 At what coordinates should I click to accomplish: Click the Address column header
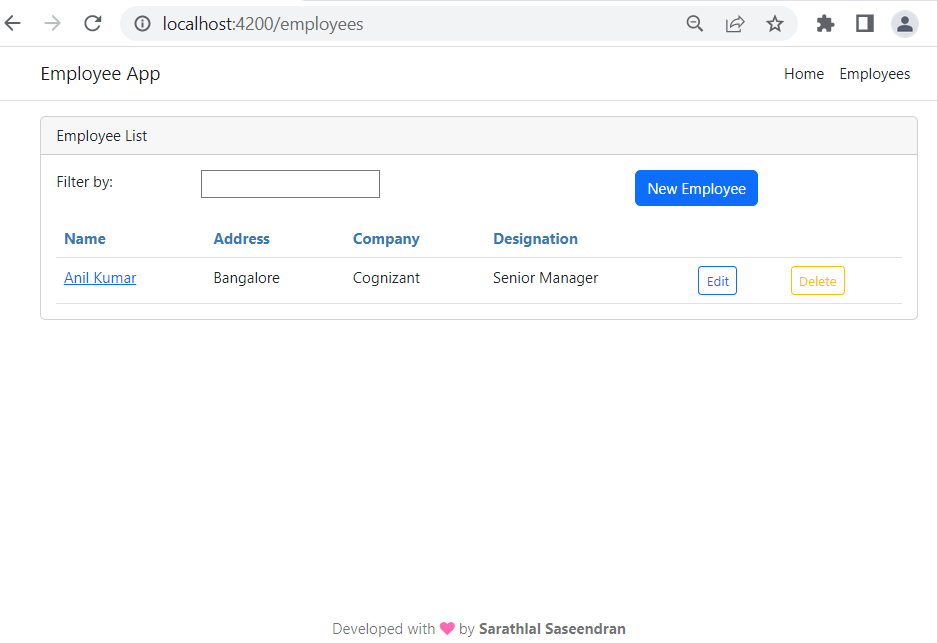(x=241, y=238)
